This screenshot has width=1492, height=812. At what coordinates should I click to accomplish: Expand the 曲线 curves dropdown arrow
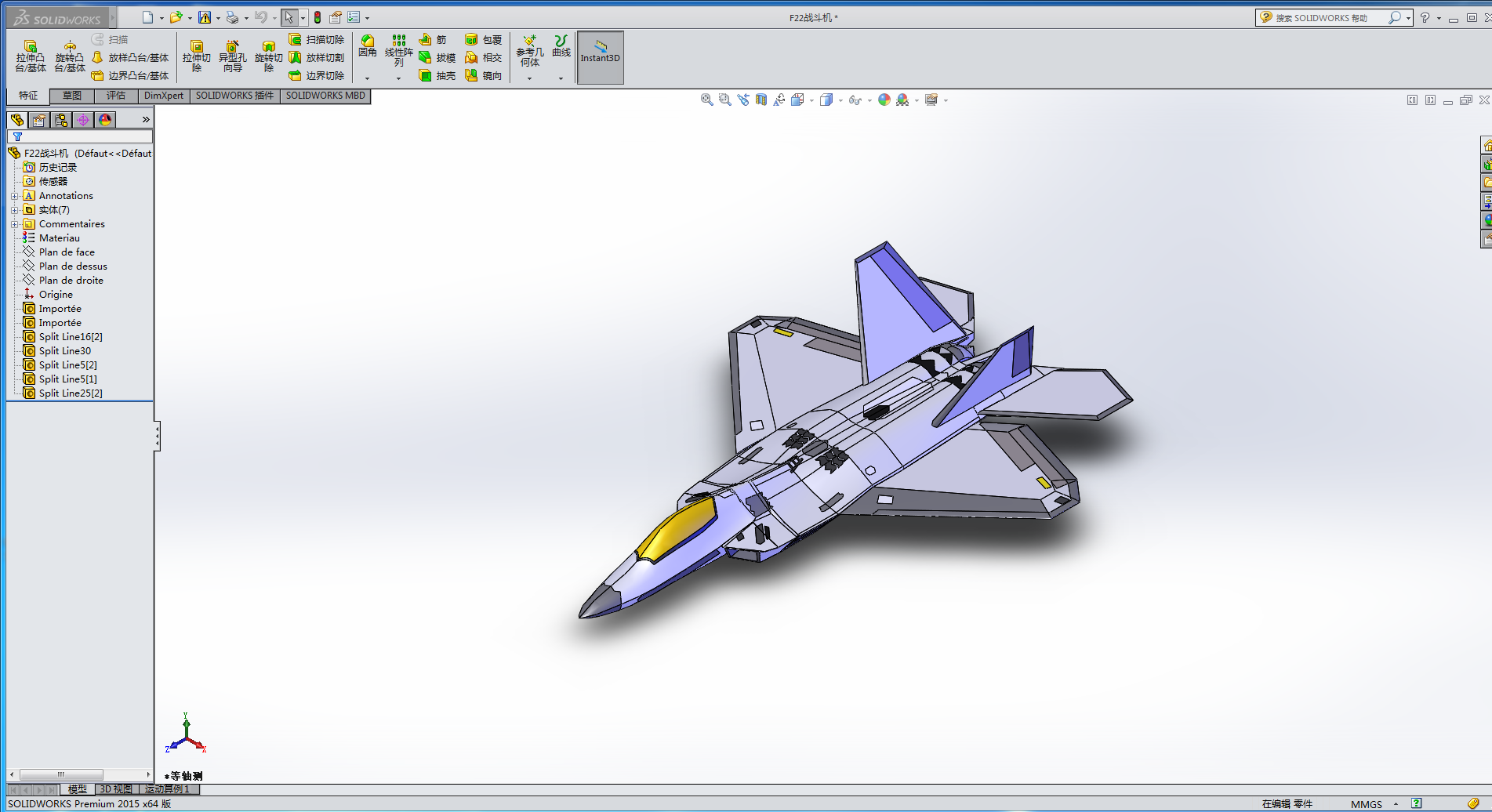(561, 78)
